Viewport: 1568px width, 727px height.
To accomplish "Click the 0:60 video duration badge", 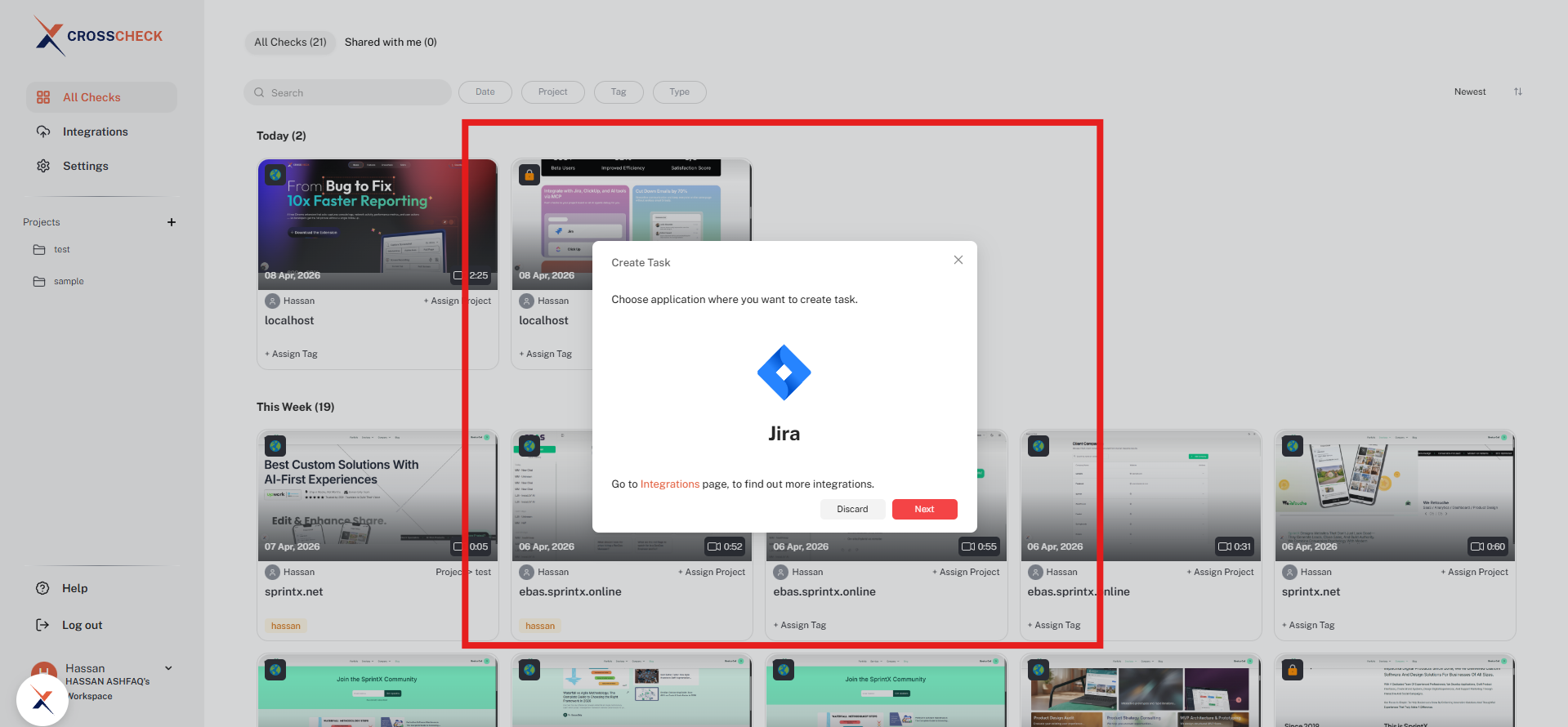I will [1489, 546].
